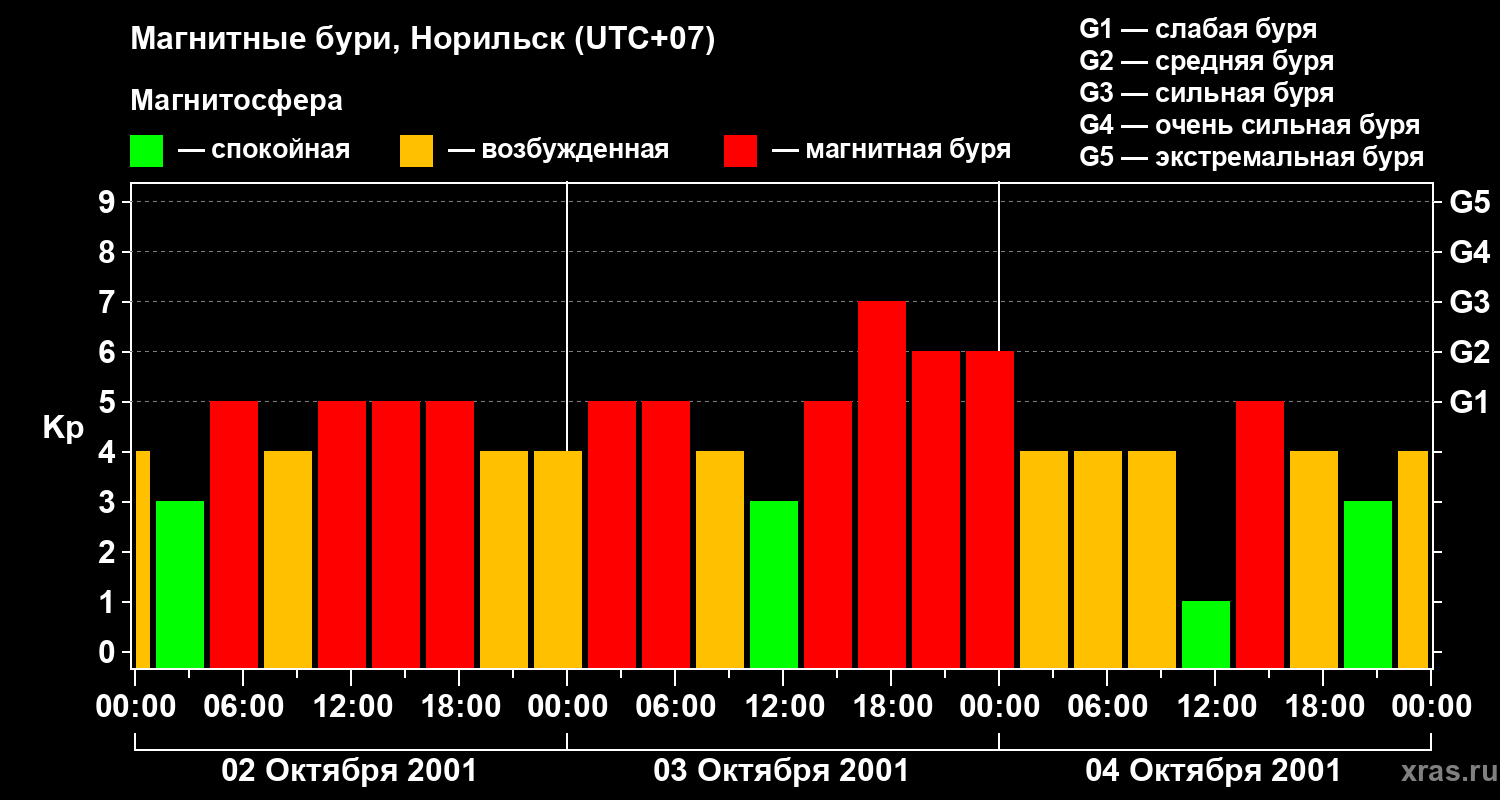1500x800 pixels.
Task: Click the 'G4' label on the right axis
Action: point(1469,253)
